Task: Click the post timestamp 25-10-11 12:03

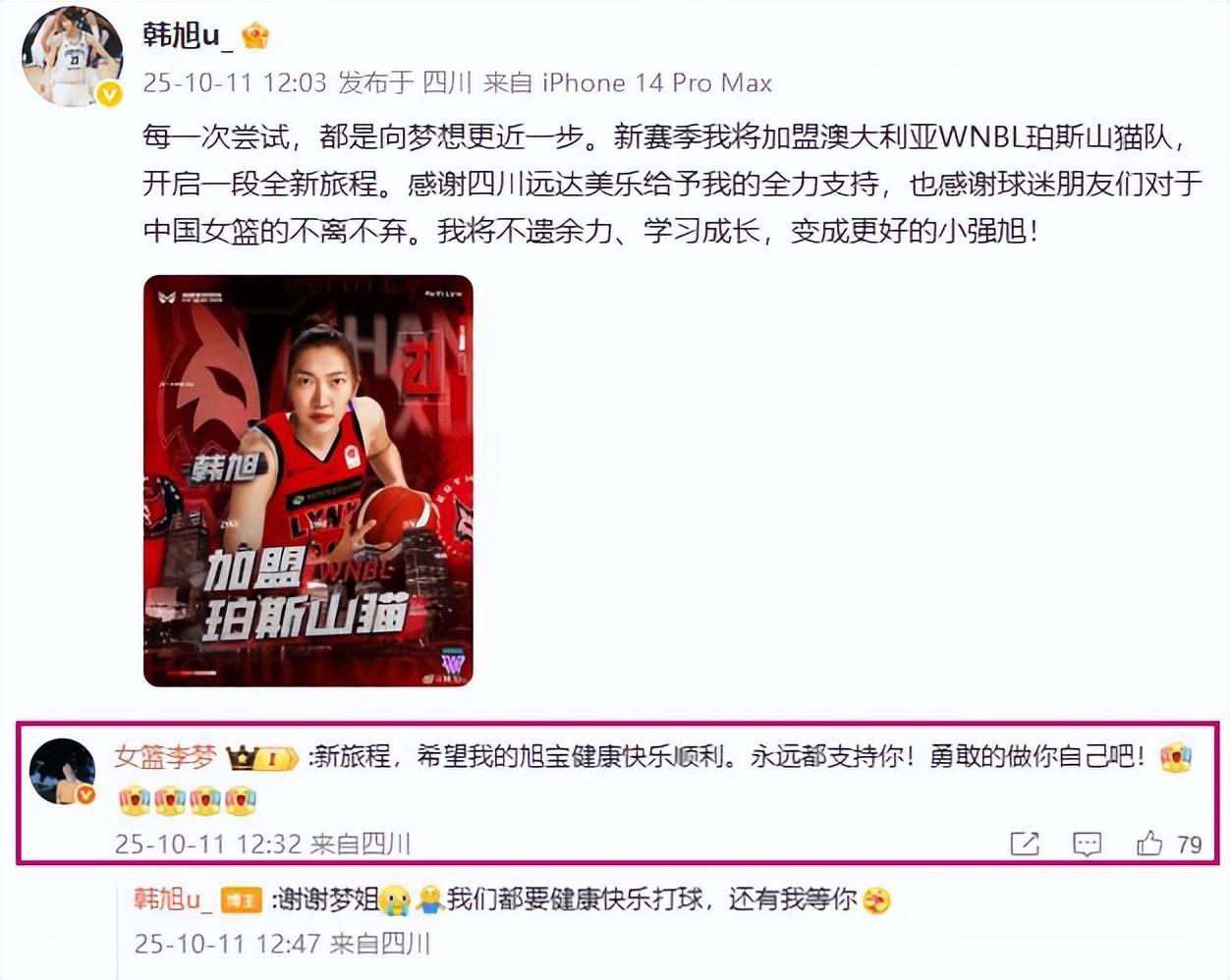Action: pyautogui.click(x=235, y=82)
